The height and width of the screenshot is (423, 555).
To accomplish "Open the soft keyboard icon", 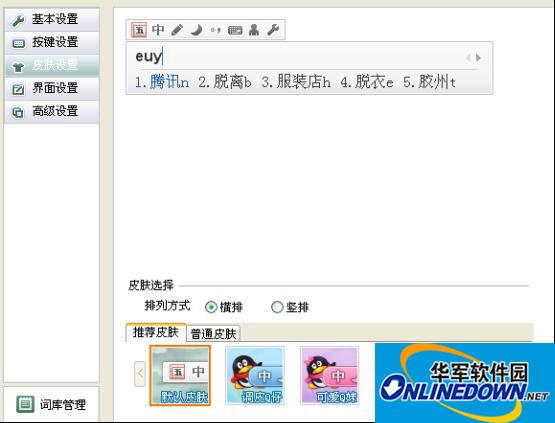I will point(235,30).
